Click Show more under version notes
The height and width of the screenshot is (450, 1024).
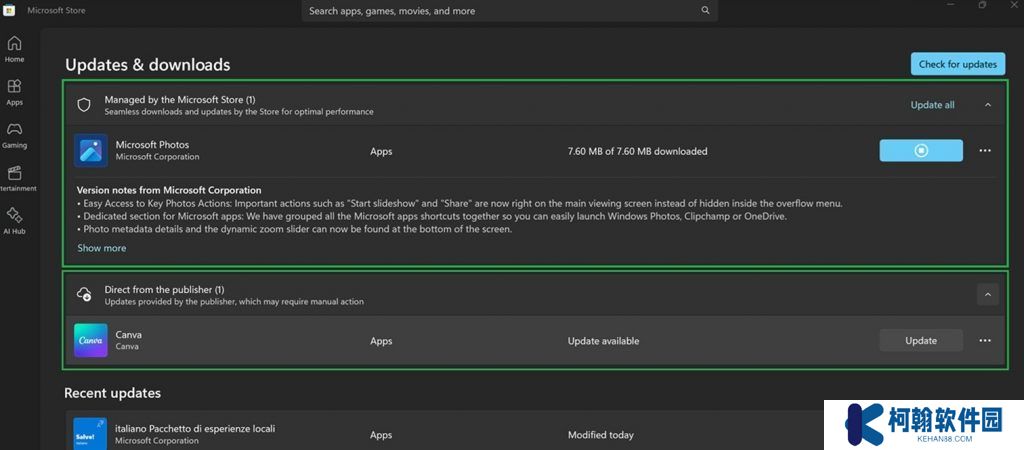click(102, 248)
